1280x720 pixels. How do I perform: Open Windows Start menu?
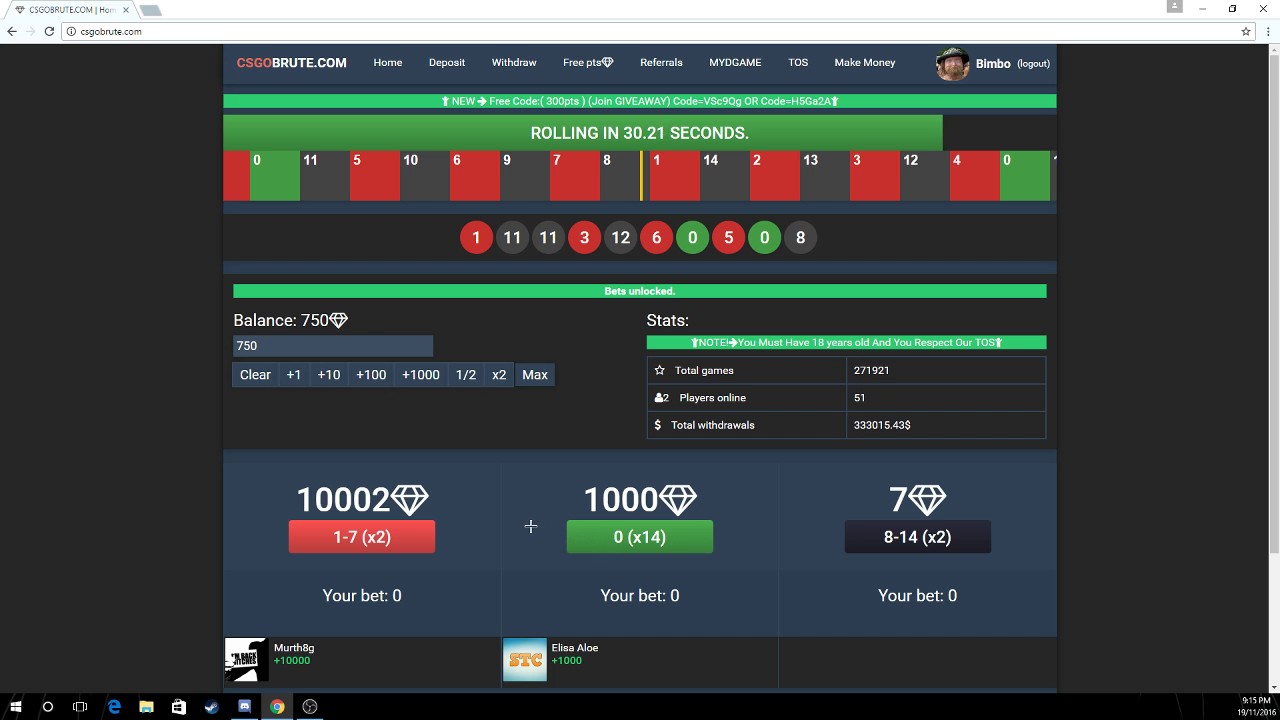point(16,706)
